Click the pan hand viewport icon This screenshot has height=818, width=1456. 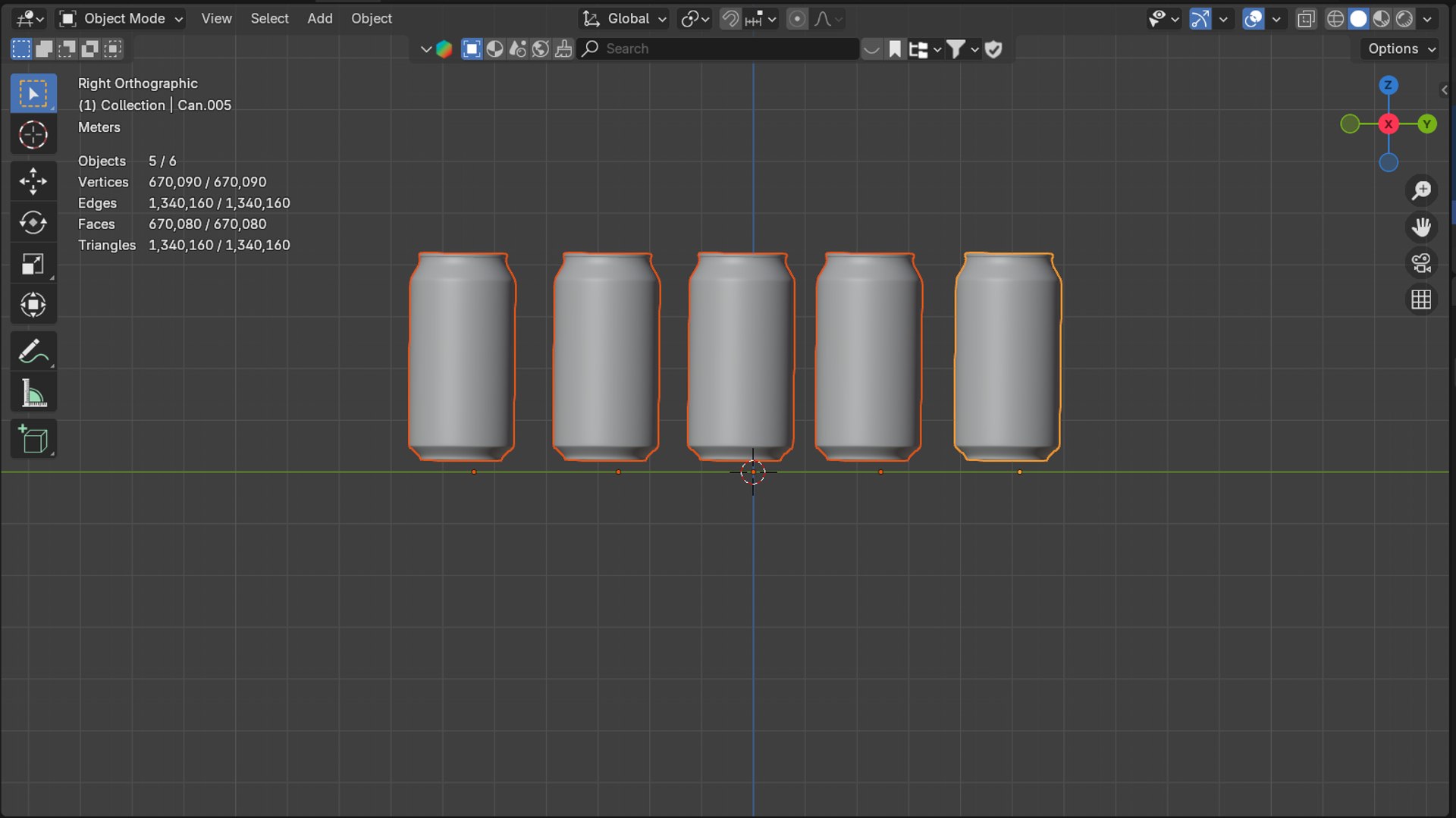(x=1422, y=227)
